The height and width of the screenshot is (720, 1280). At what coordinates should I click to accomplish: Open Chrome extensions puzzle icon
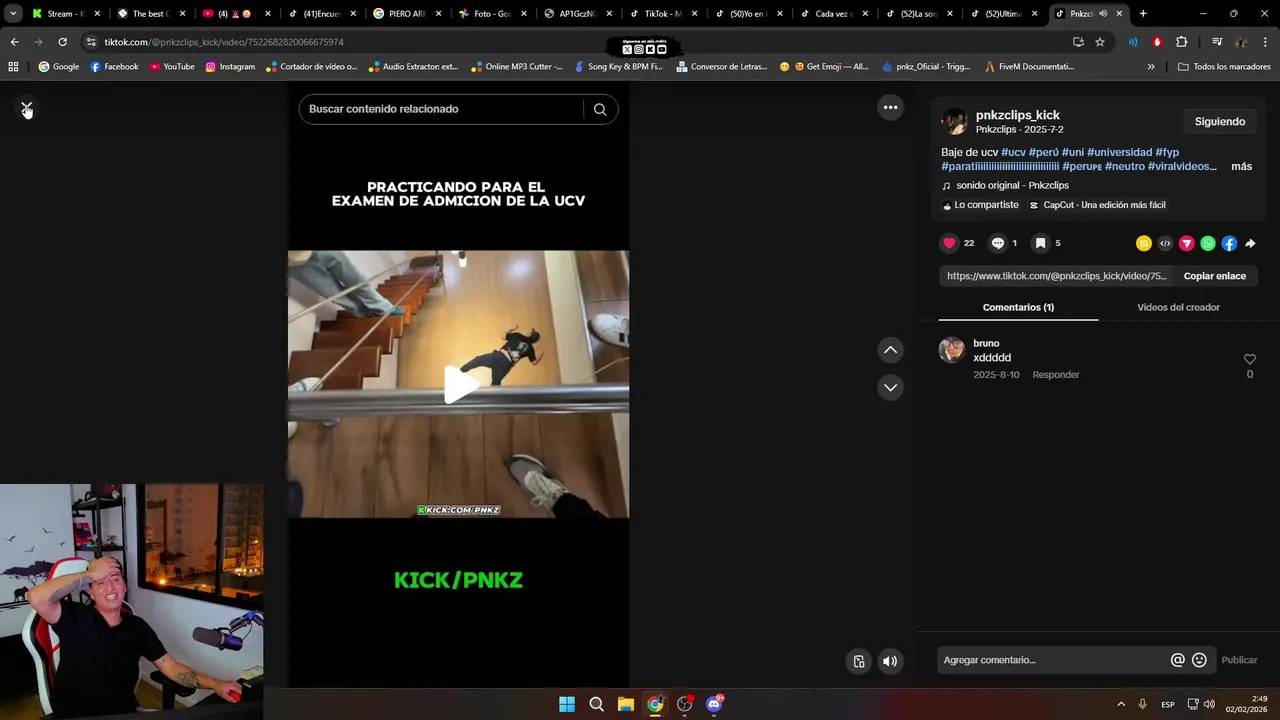point(1182,42)
